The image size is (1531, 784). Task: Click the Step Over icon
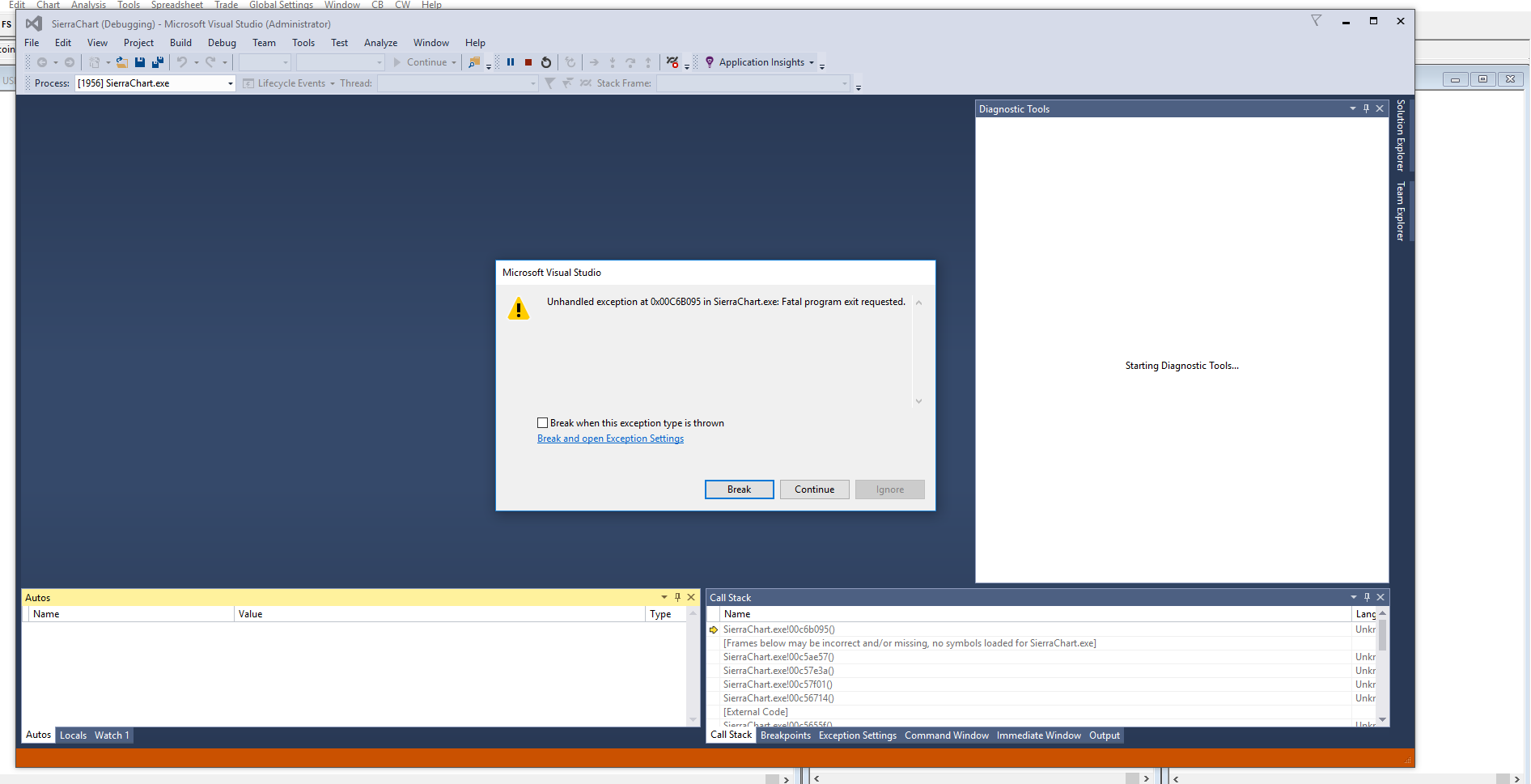[630, 62]
